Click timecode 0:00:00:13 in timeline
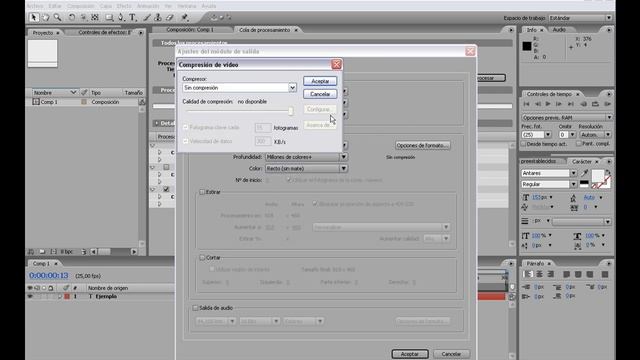Image resolution: width=640 pixels, height=360 pixels. point(49,276)
